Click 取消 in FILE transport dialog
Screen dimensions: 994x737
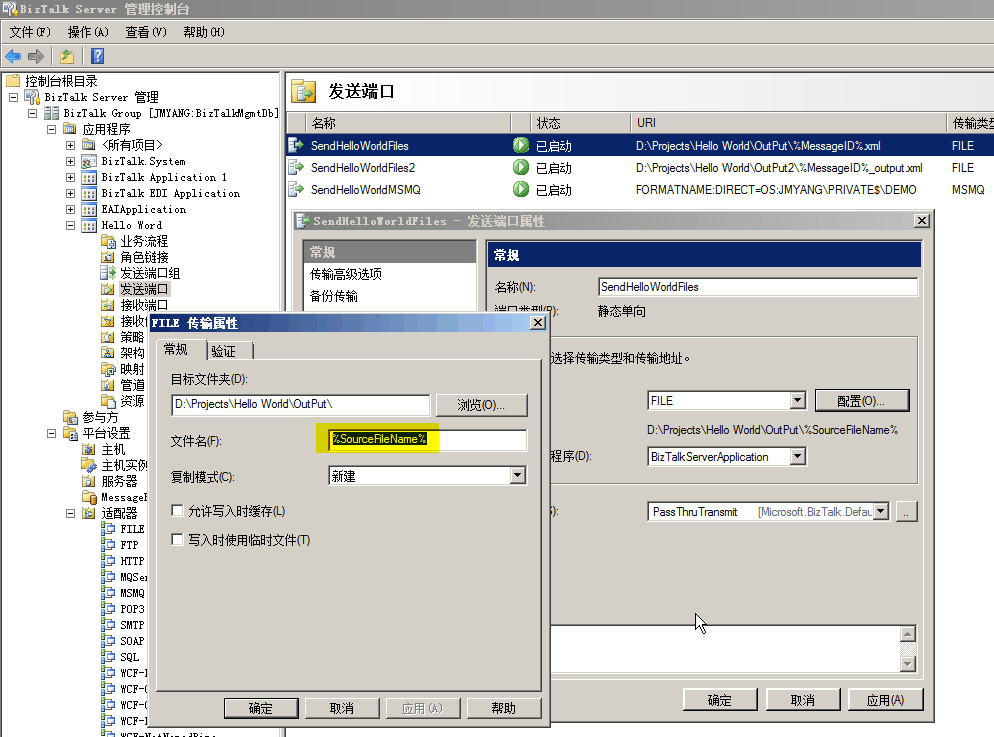(x=342, y=708)
